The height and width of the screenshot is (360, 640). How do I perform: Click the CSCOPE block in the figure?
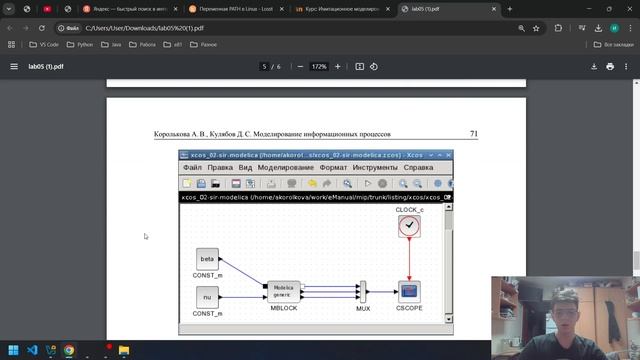pyautogui.click(x=409, y=292)
